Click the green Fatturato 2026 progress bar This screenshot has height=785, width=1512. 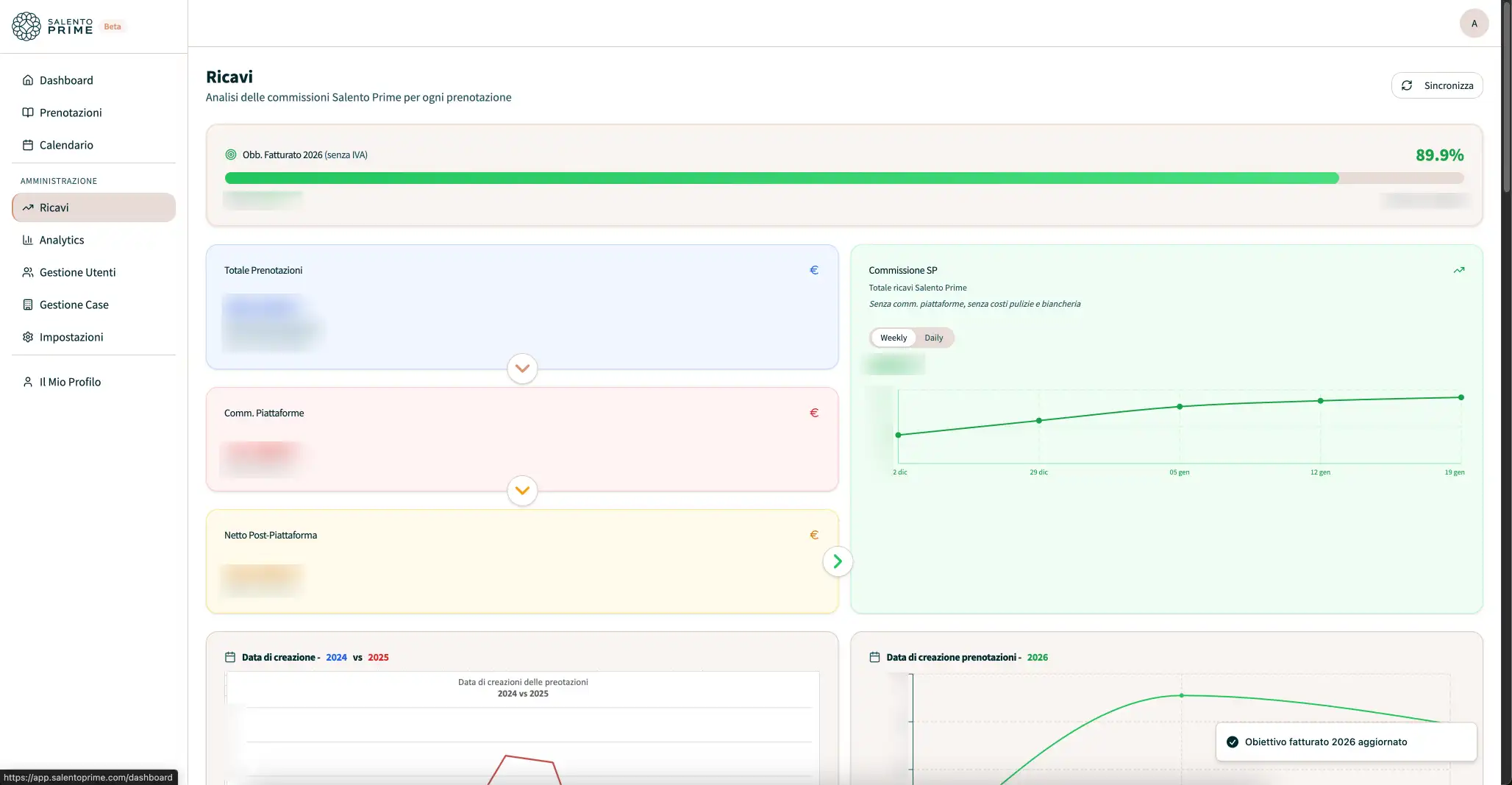(x=781, y=178)
